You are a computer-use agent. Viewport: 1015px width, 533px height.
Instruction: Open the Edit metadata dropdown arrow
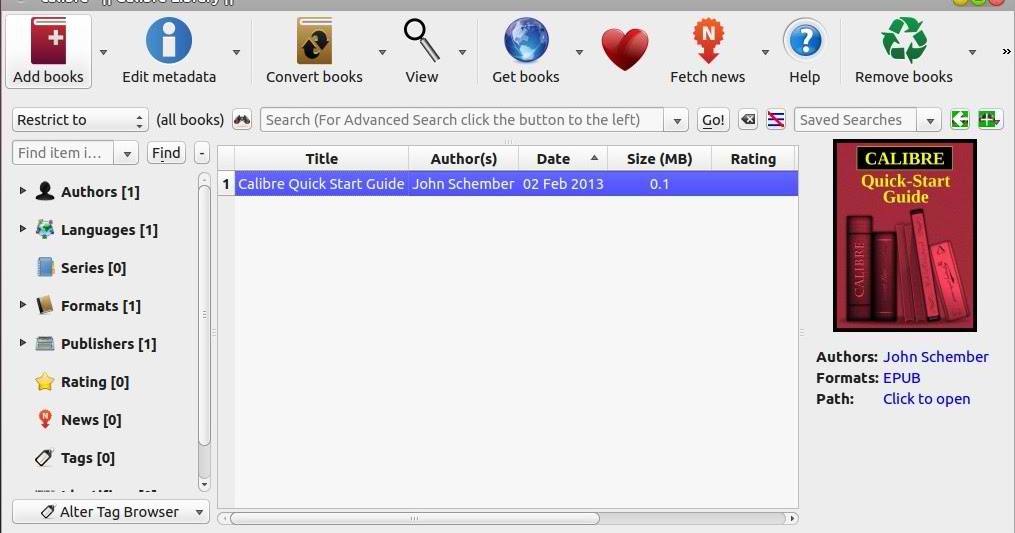point(236,52)
